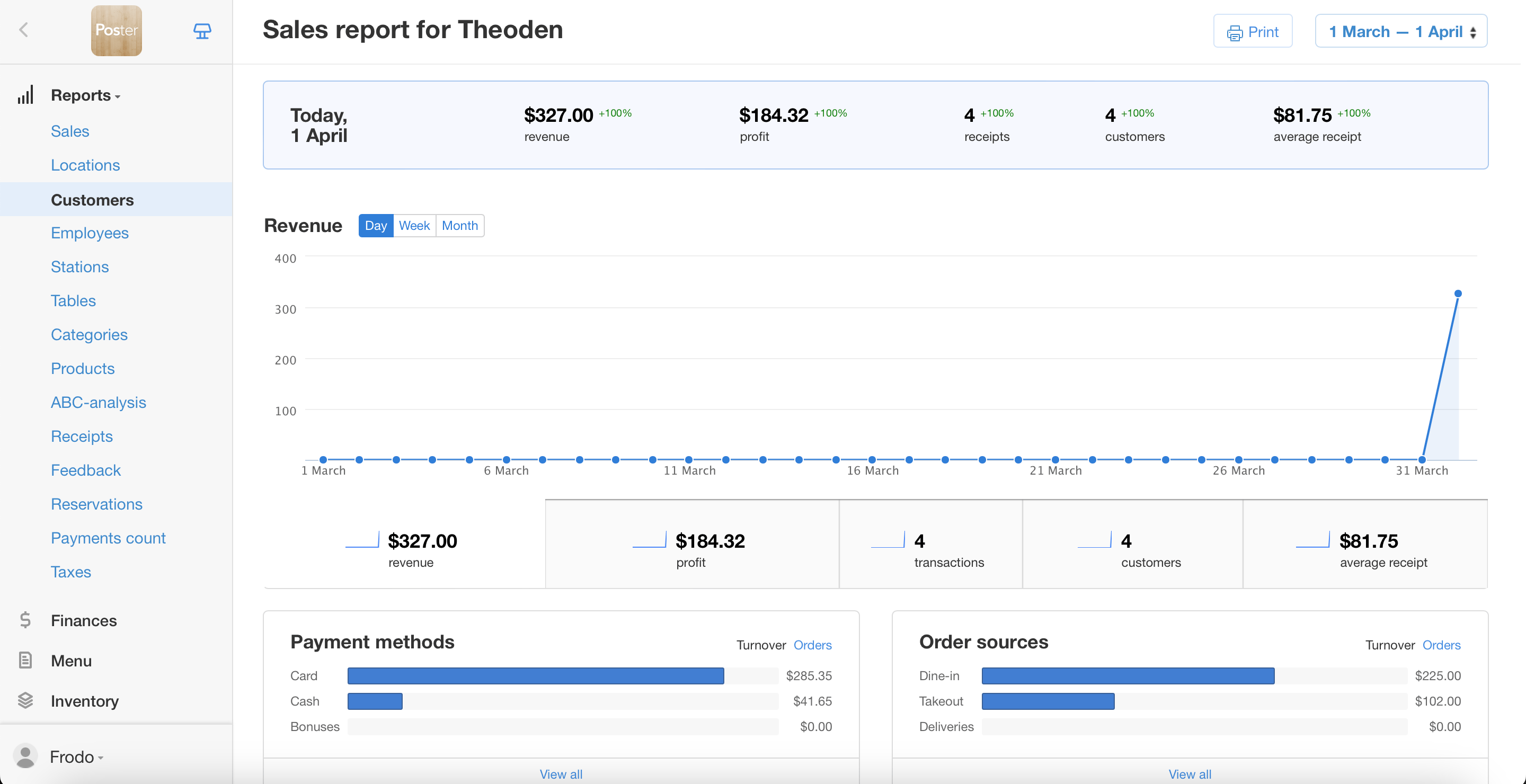1526x784 pixels.
Task: Click the Frodo user avatar icon
Action: (25, 756)
